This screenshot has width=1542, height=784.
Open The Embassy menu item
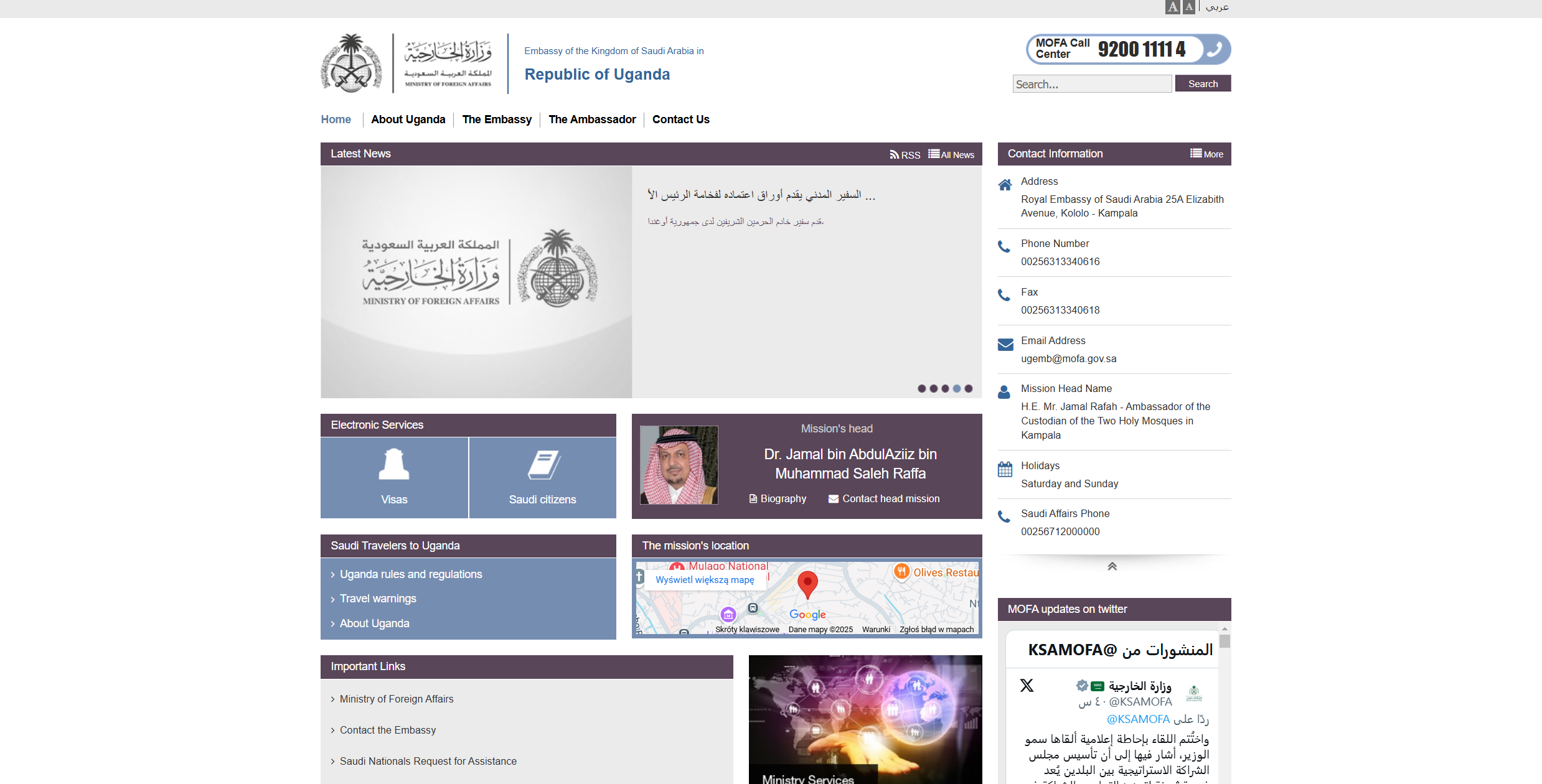(497, 119)
